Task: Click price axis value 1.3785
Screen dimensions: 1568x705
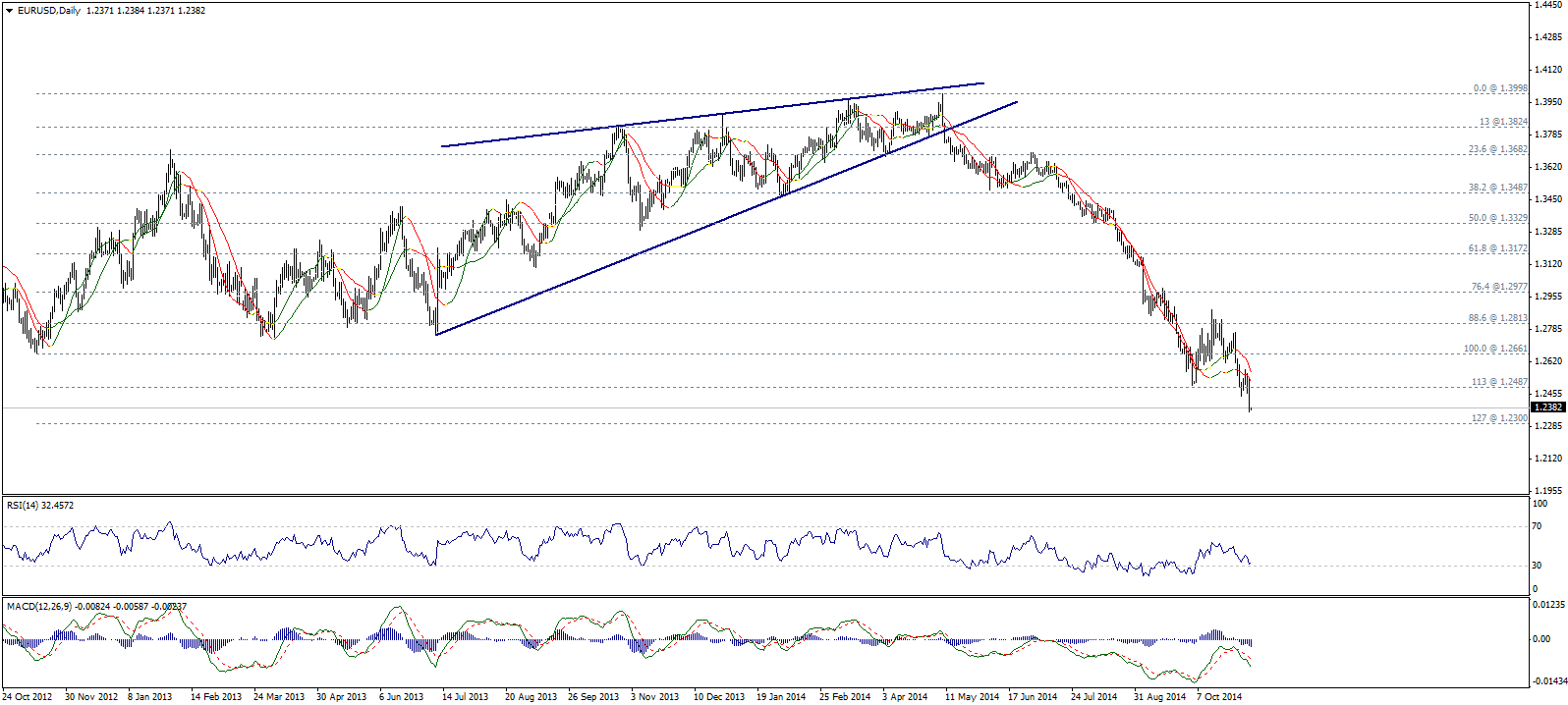Action: (x=1548, y=135)
